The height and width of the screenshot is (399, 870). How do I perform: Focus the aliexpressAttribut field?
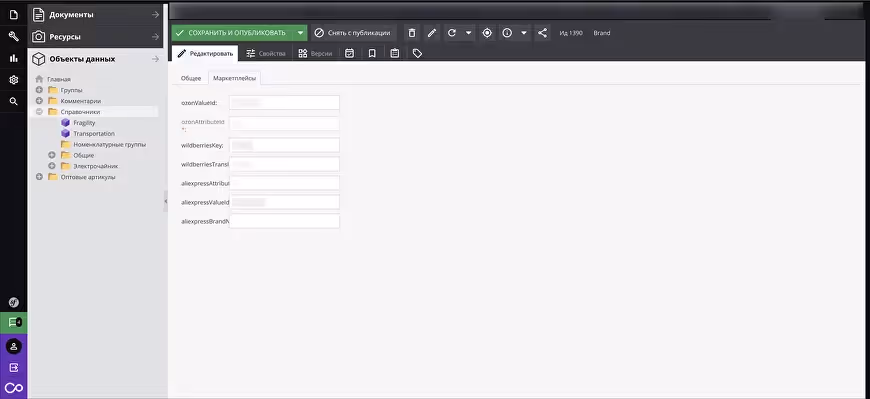tap(284, 183)
